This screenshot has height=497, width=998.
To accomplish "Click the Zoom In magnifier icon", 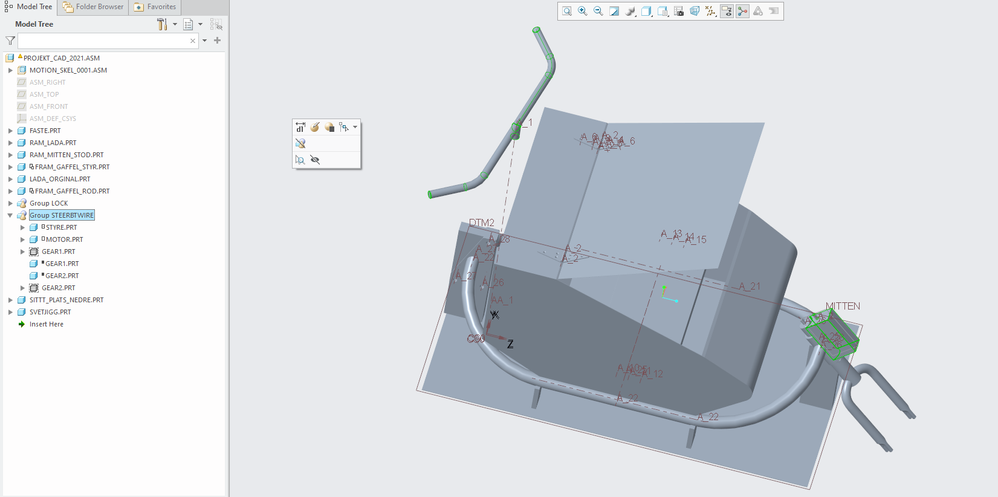I will pyautogui.click(x=583, y=12).
